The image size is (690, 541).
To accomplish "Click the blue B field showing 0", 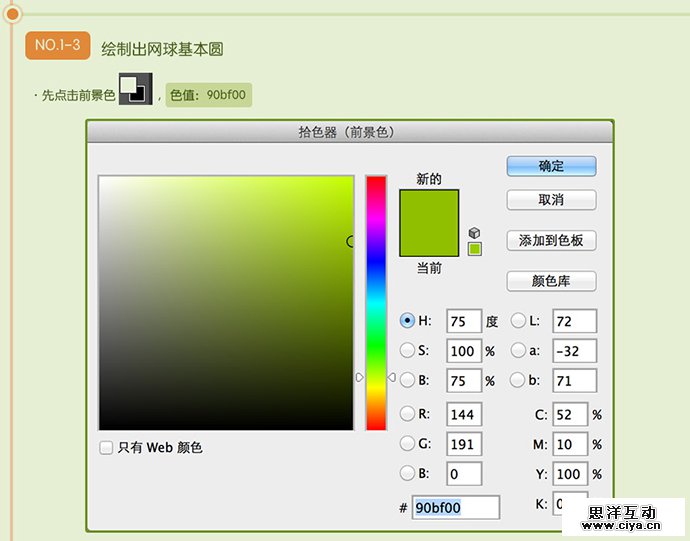I will (464, 474).
